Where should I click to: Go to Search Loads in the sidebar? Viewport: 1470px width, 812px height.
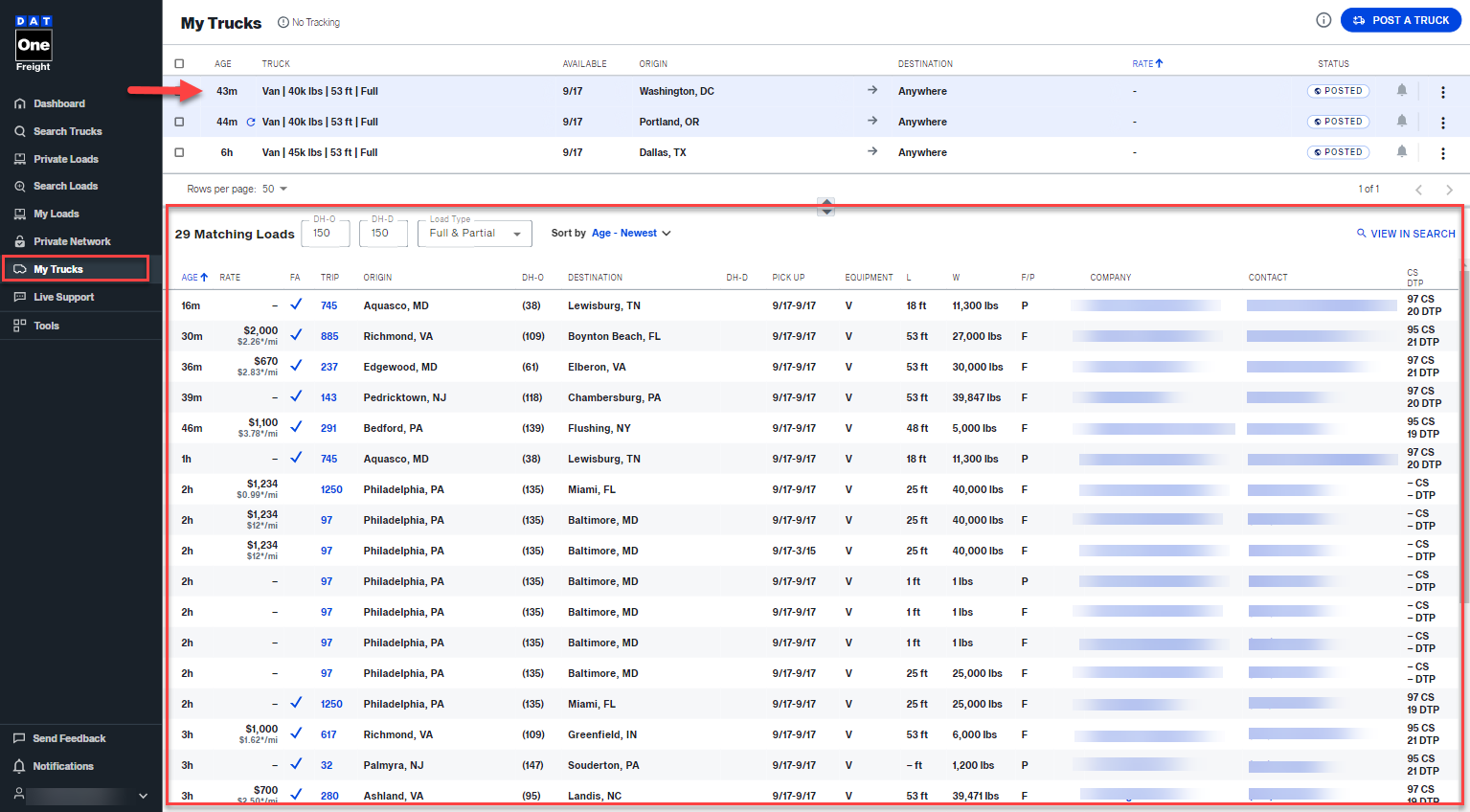(x=65, y=187)
